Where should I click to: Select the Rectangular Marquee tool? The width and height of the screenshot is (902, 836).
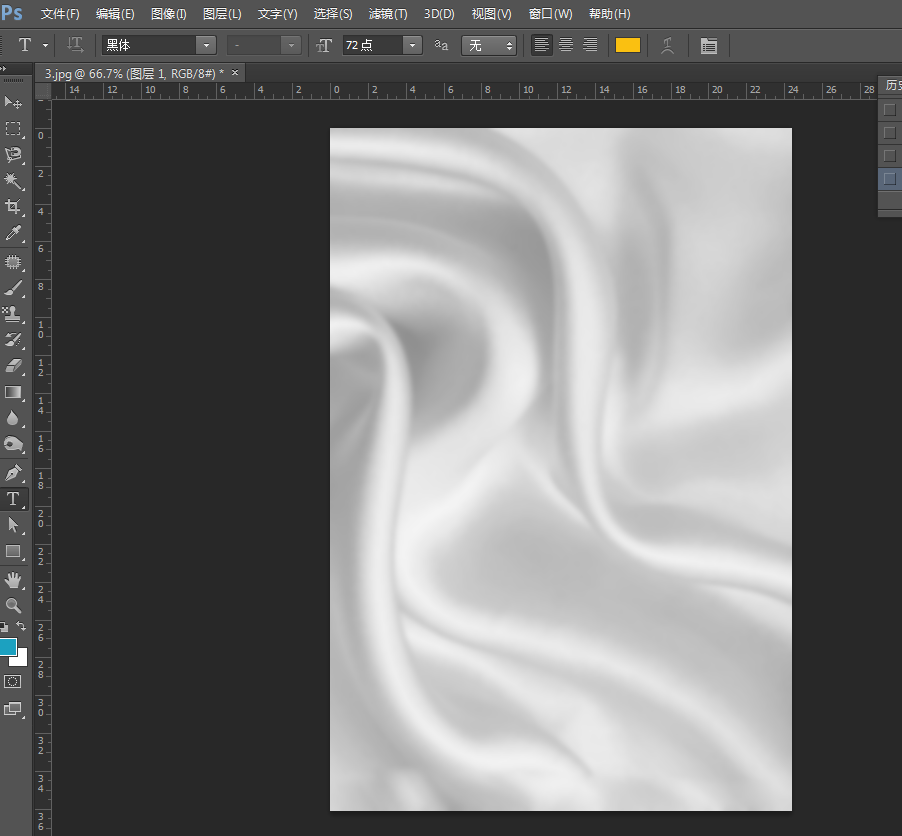tap(13, 128)
